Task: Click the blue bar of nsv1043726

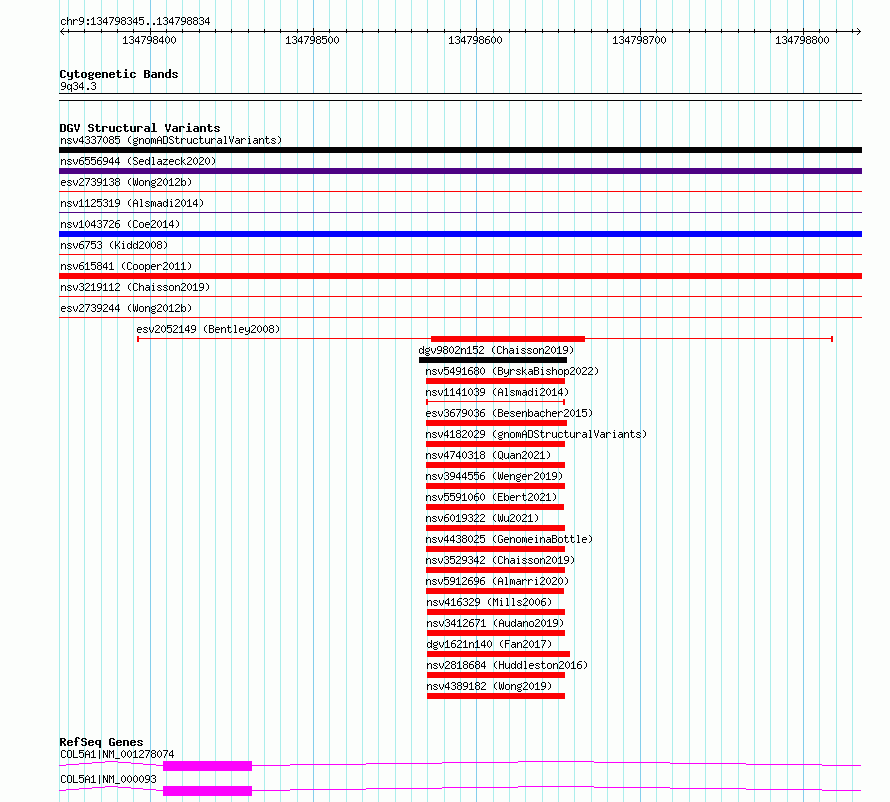Action: (460, 234)
